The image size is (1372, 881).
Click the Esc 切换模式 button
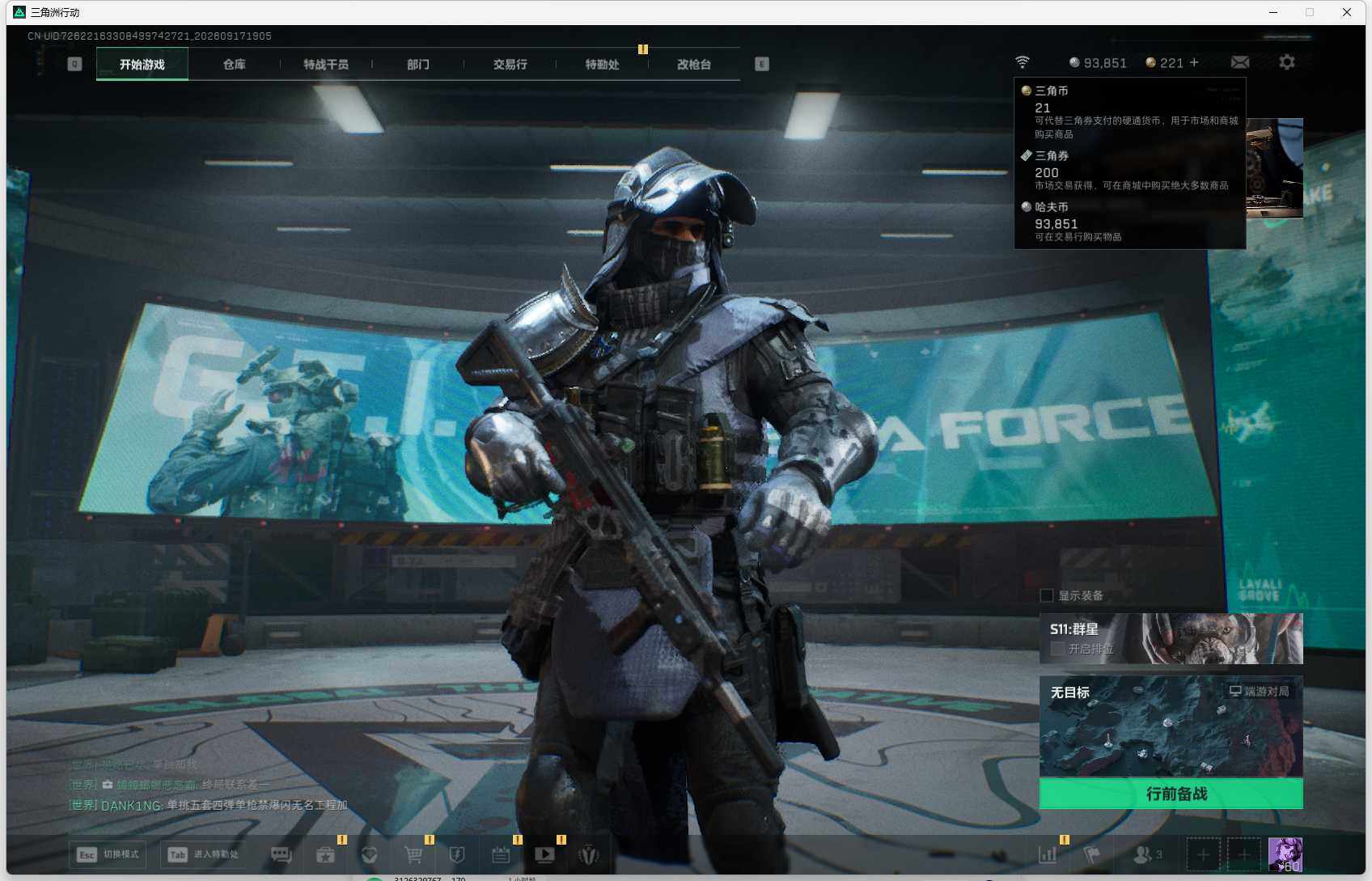pos(108,854)
